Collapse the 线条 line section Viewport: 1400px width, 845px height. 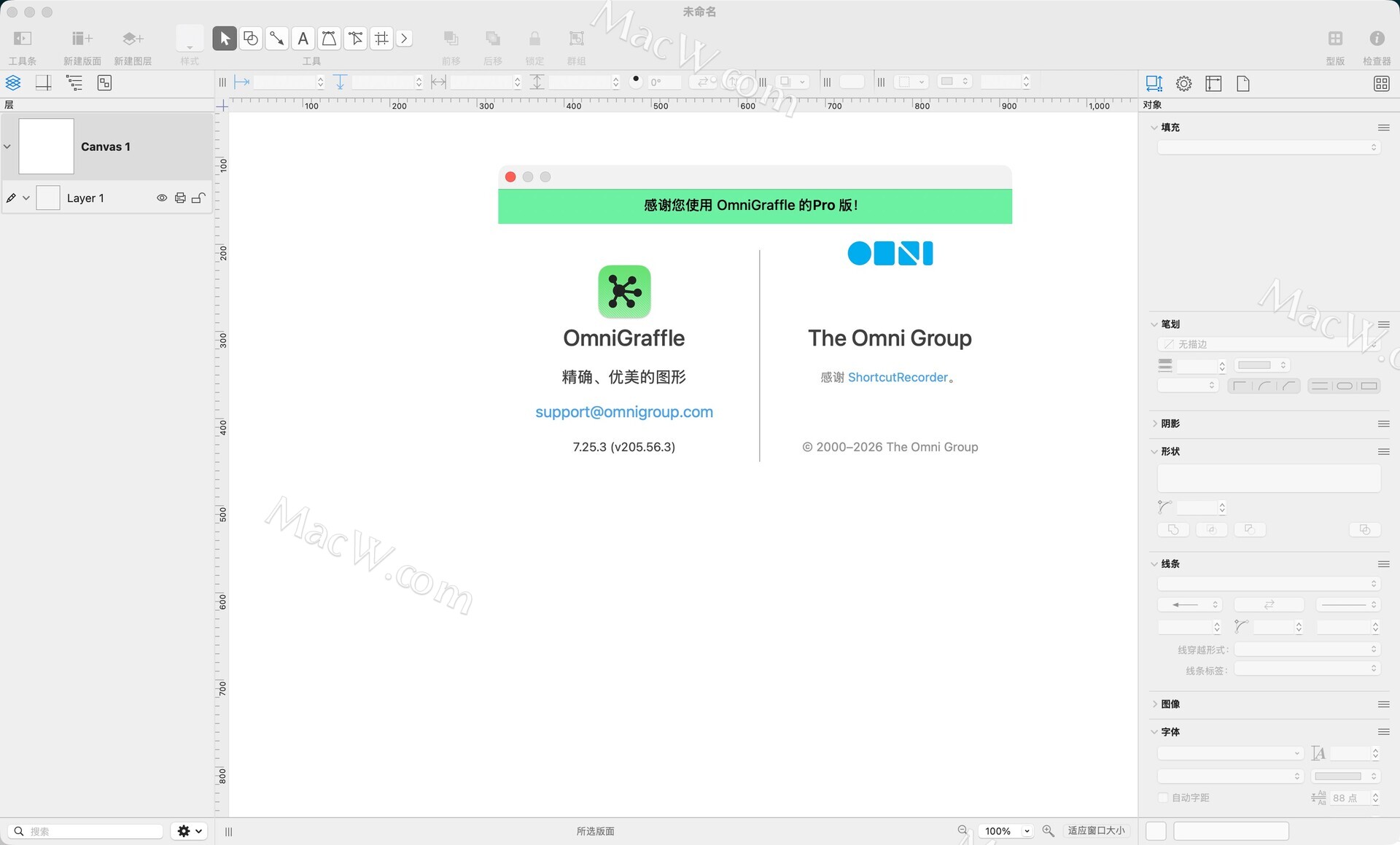1154,564
